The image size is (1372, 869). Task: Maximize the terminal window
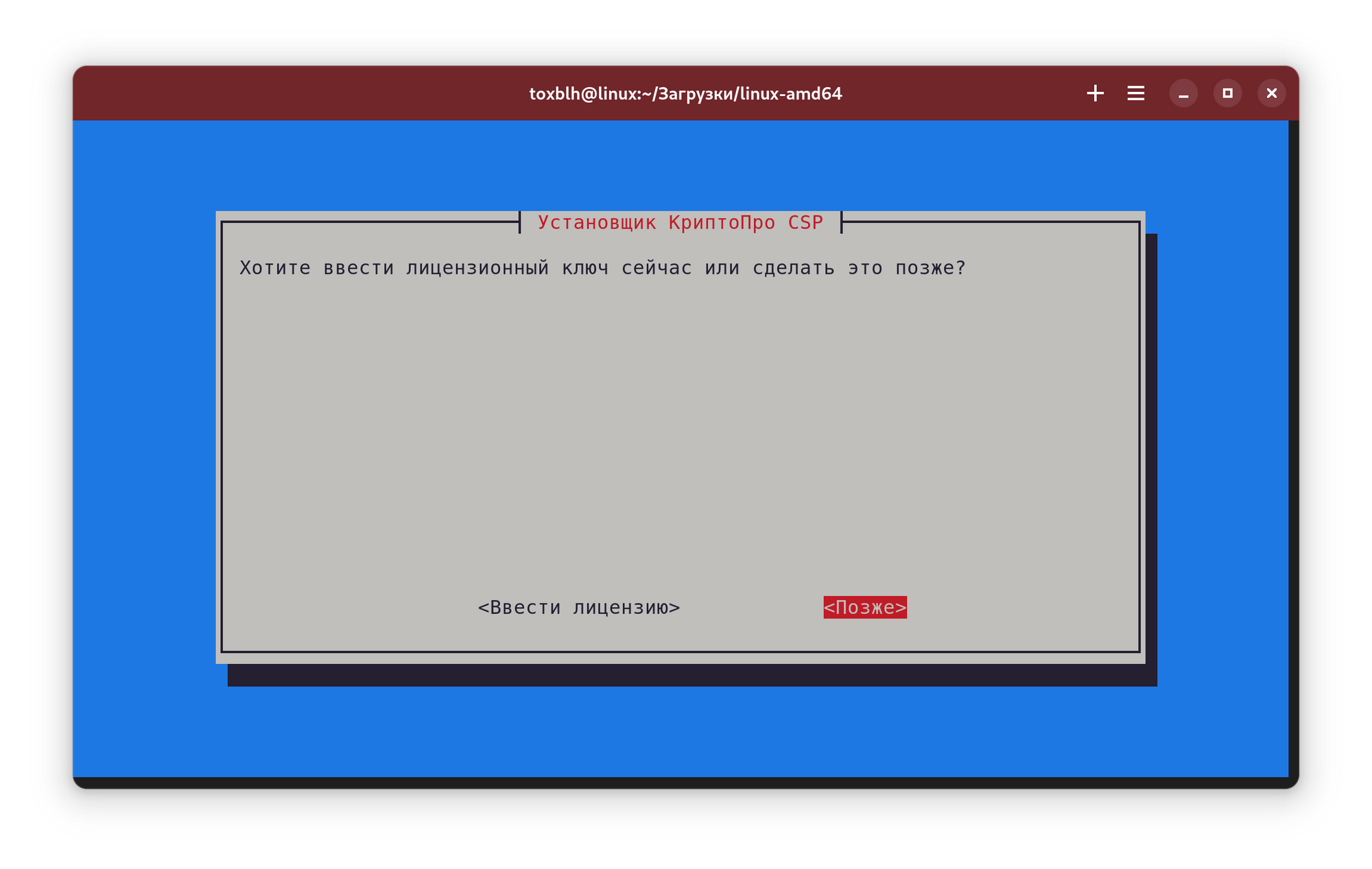click(1227, 93)
